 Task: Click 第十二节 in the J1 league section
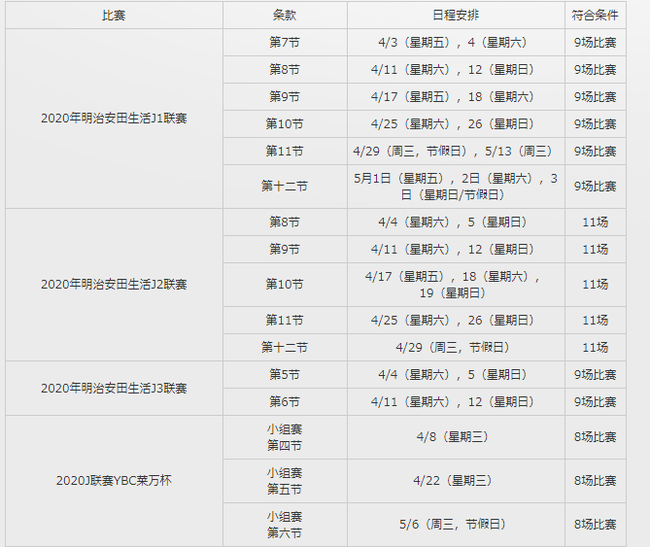tap(285, 186)
